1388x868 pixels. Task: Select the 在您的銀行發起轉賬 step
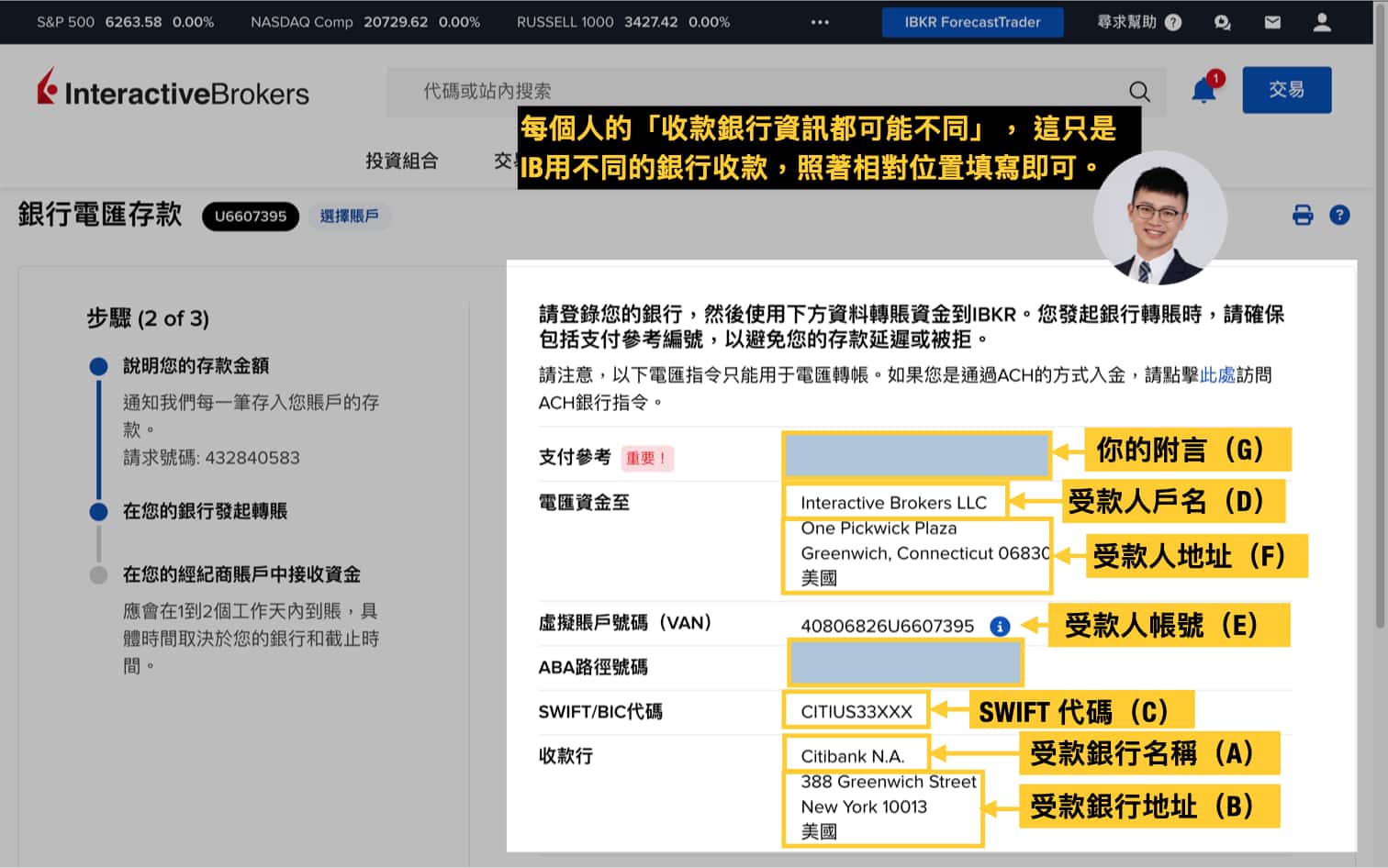click(205, 511)
